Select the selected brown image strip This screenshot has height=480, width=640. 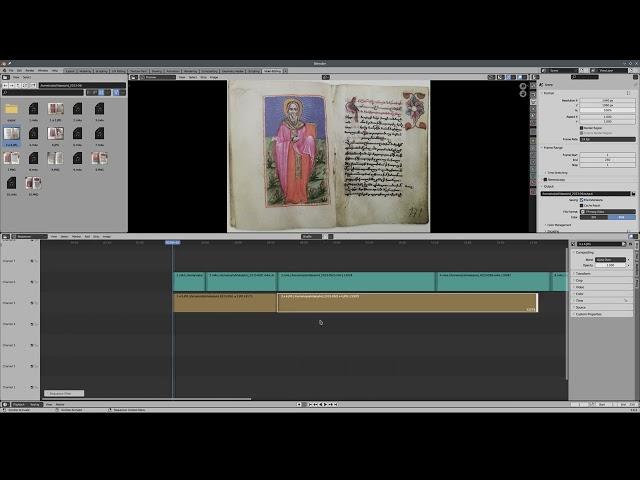407,303
